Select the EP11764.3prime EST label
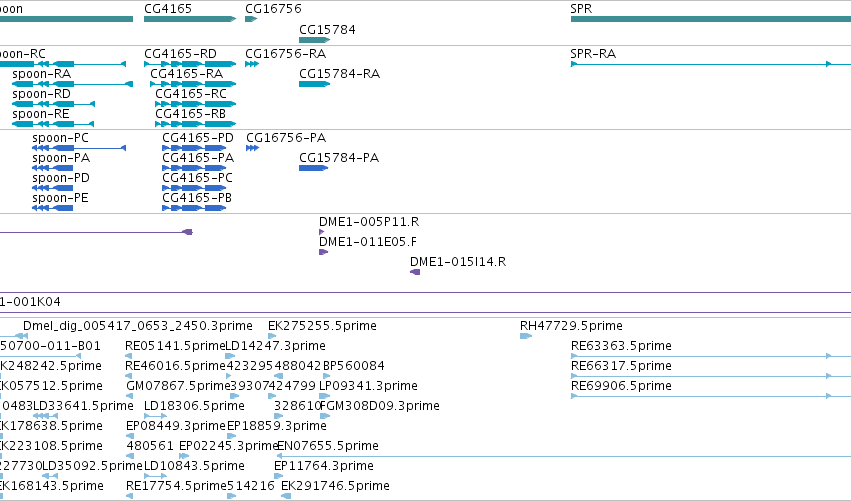The height and width of the screenshot is (501, 851). point(324,466)
